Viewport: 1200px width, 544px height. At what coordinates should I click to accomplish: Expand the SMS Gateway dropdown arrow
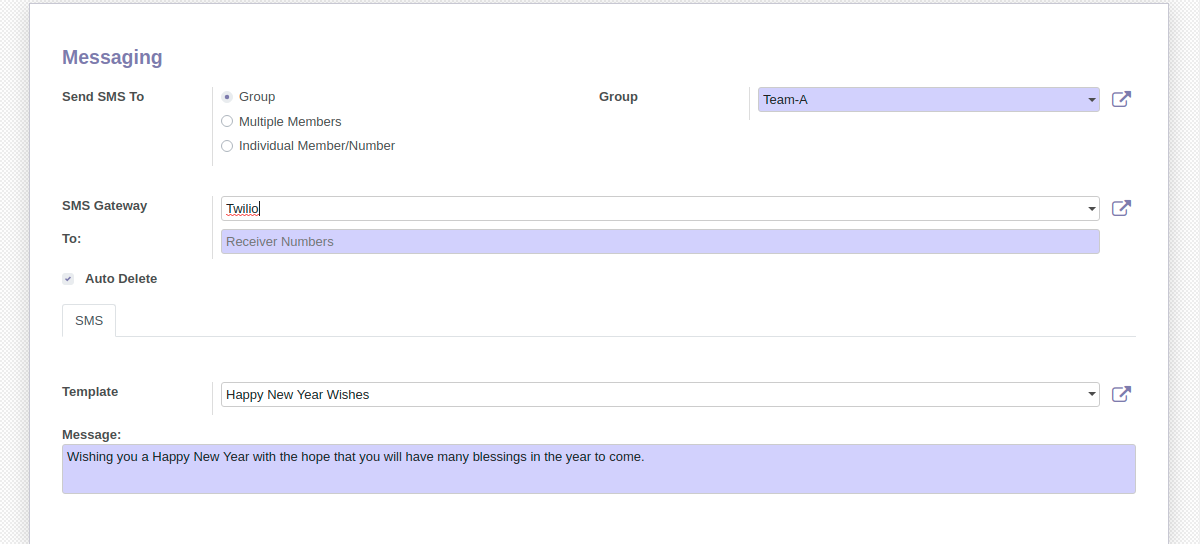coord(1091,209)
